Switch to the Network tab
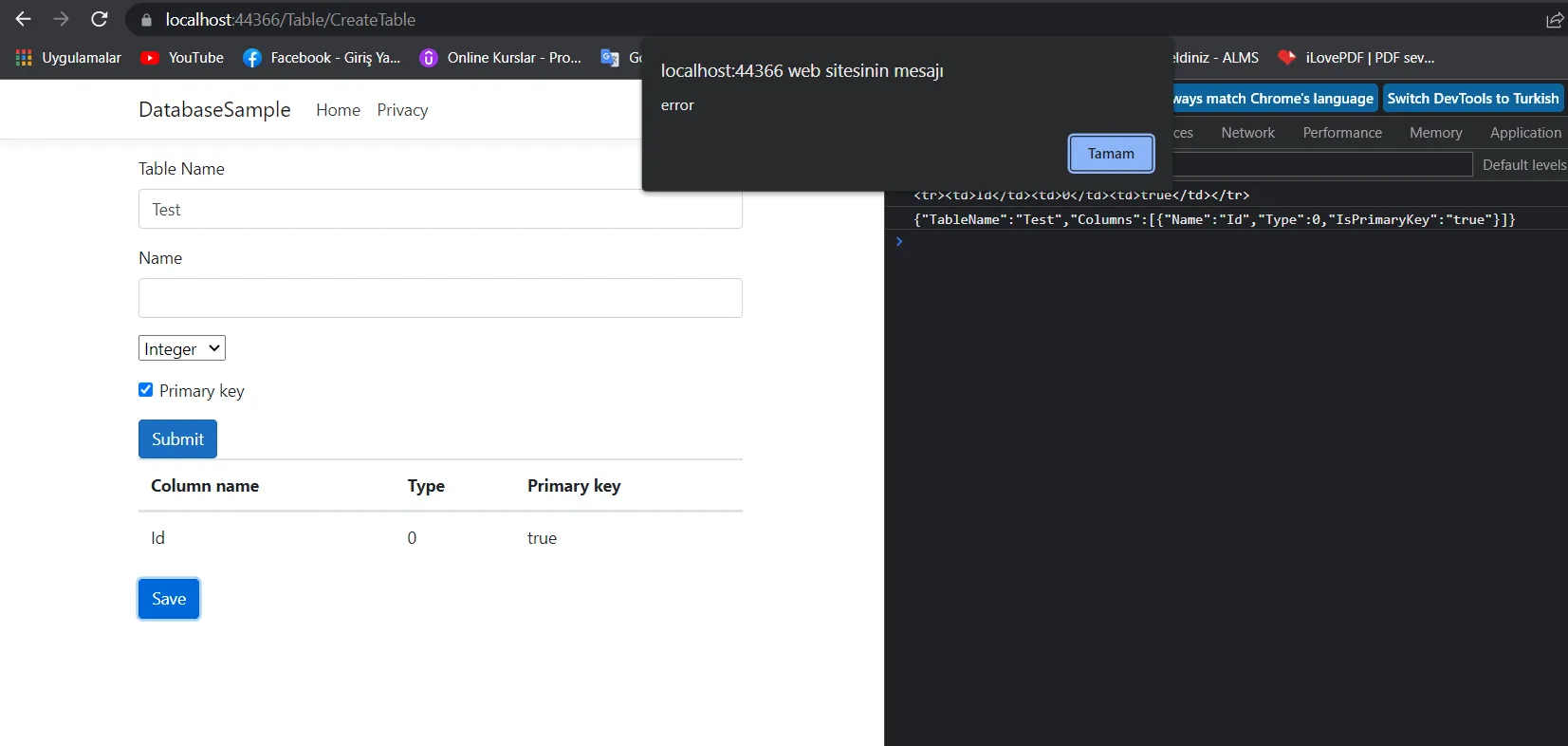 click(1247, 133)
